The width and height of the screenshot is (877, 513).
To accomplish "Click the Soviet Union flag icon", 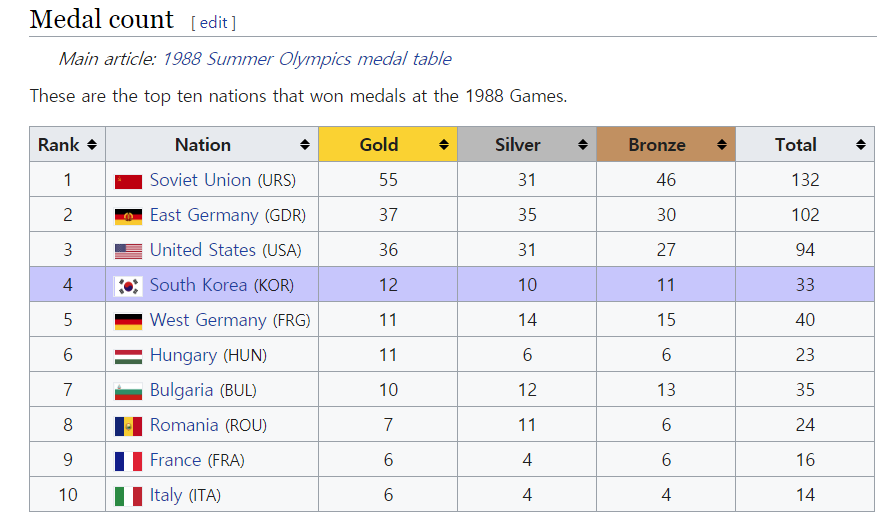I will (128, 181).
